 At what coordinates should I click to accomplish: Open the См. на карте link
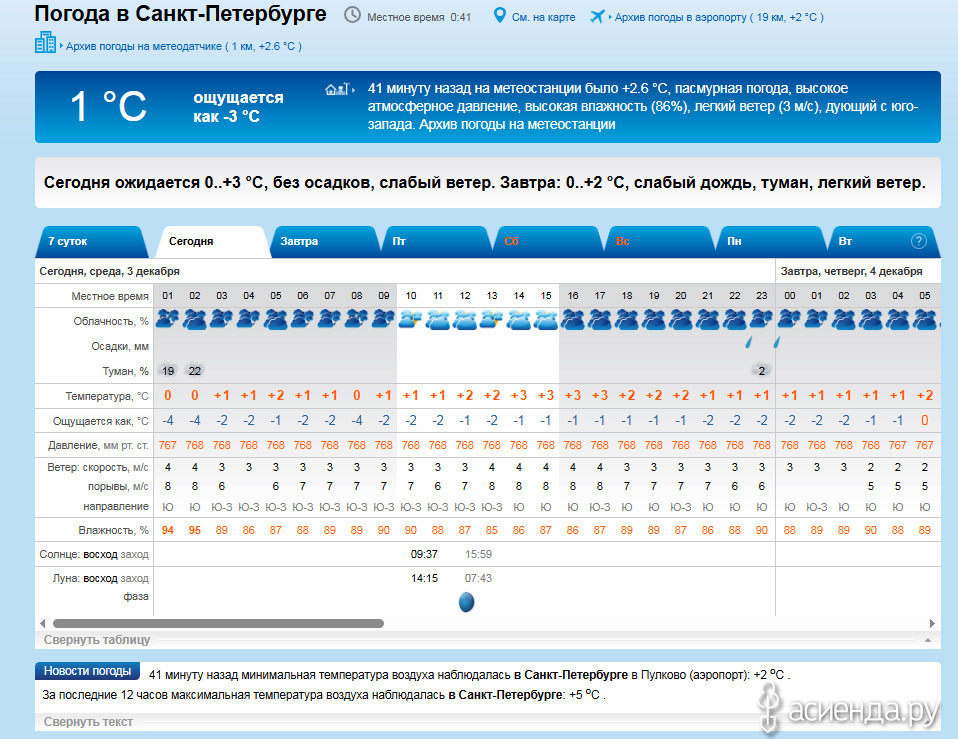[543, 17]
